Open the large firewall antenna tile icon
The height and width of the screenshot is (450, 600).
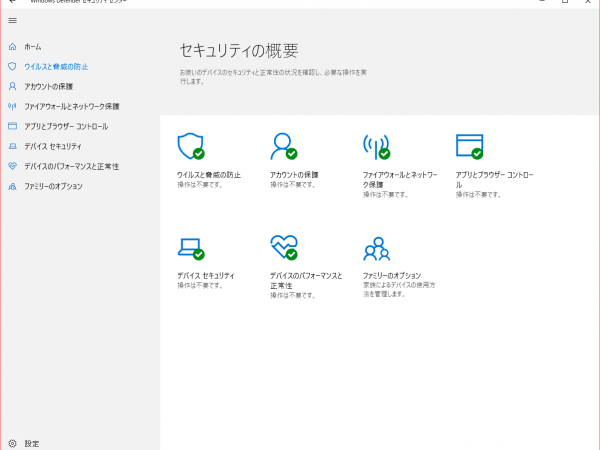pos(377,147)
